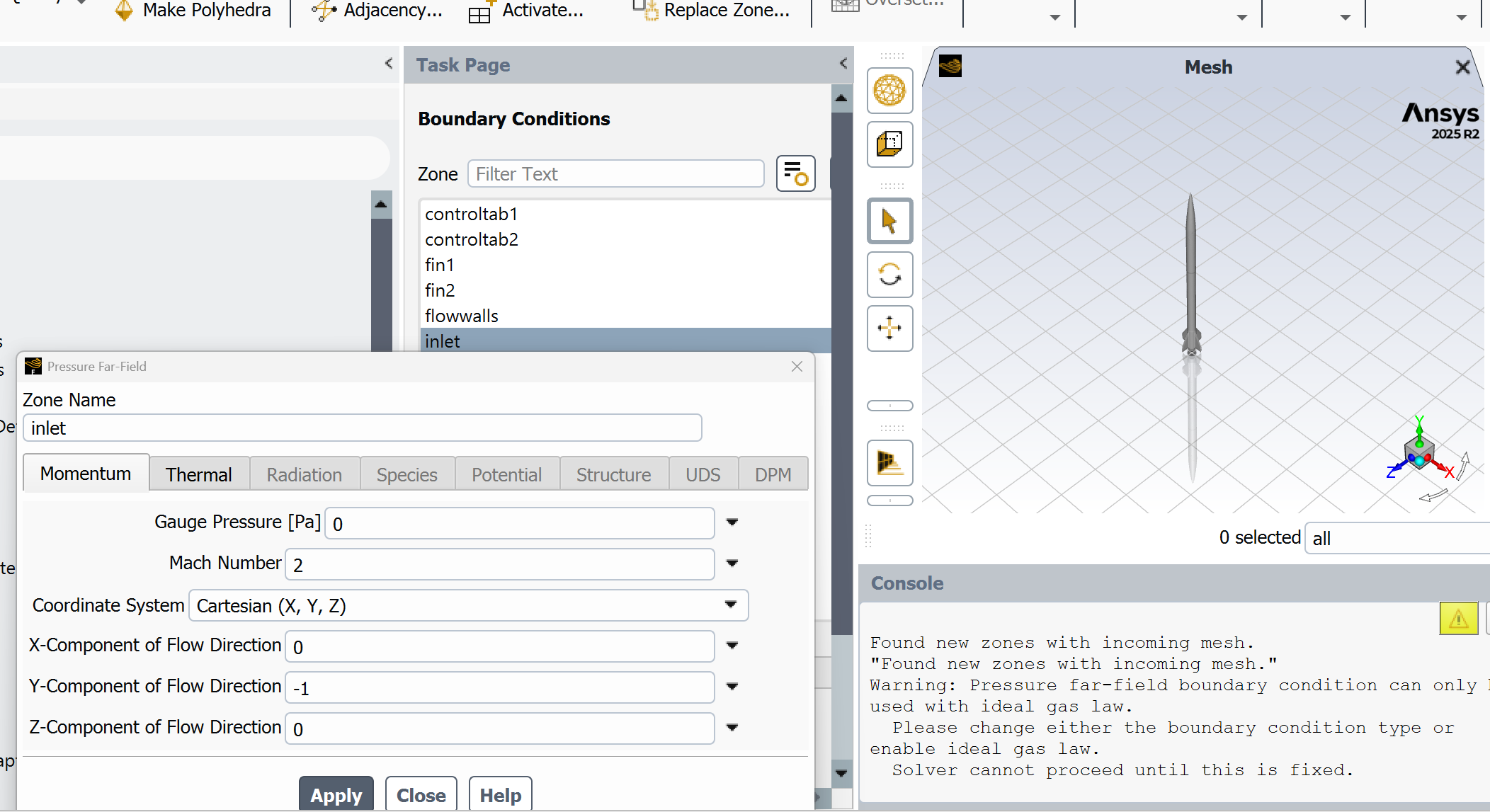Select the flowwalls zone in list

tap(462, 316)
